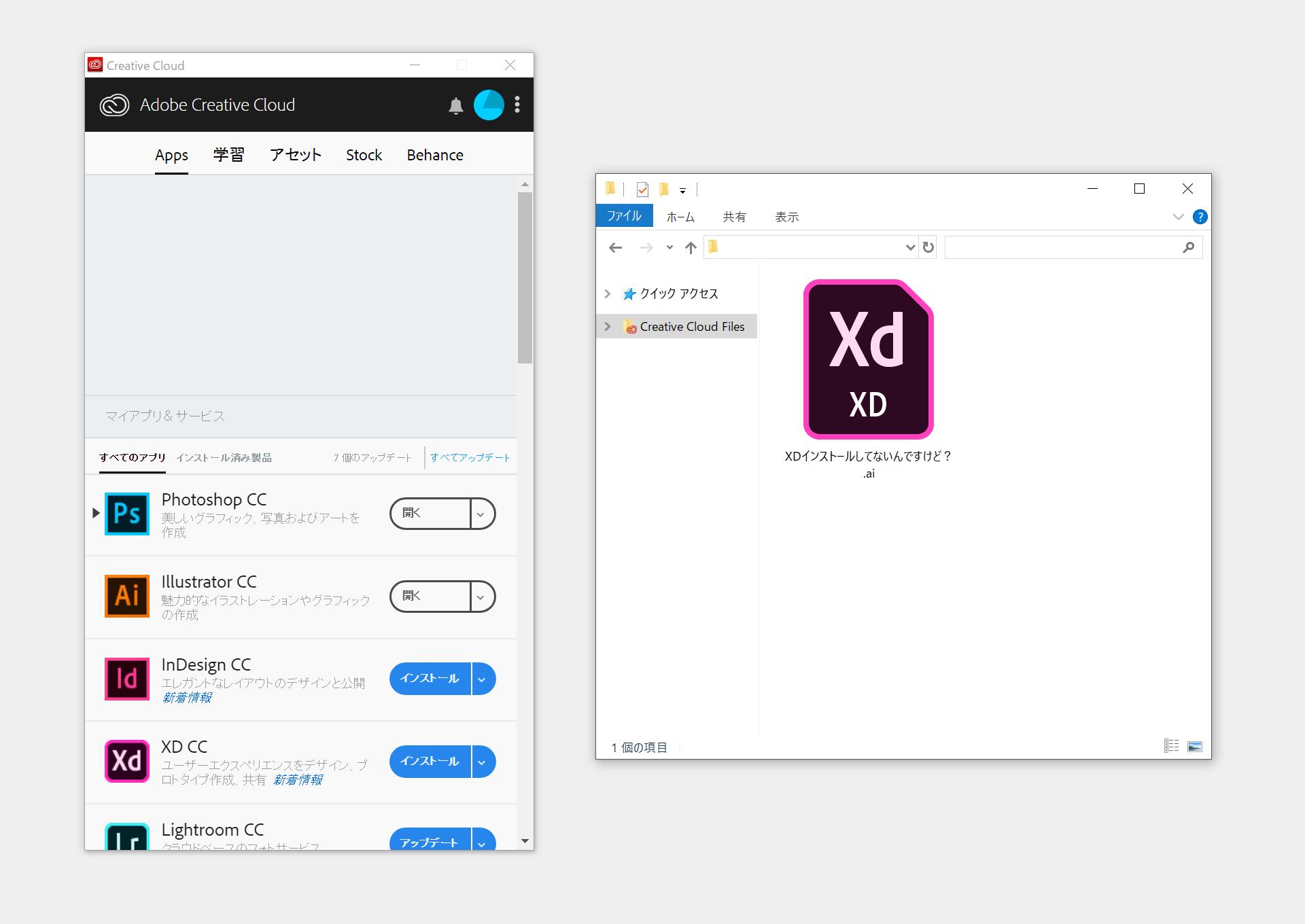Open InDesign CC install options dropdown
The width and height of the screenshot is (1305, 924).
[x=483, y=679]
